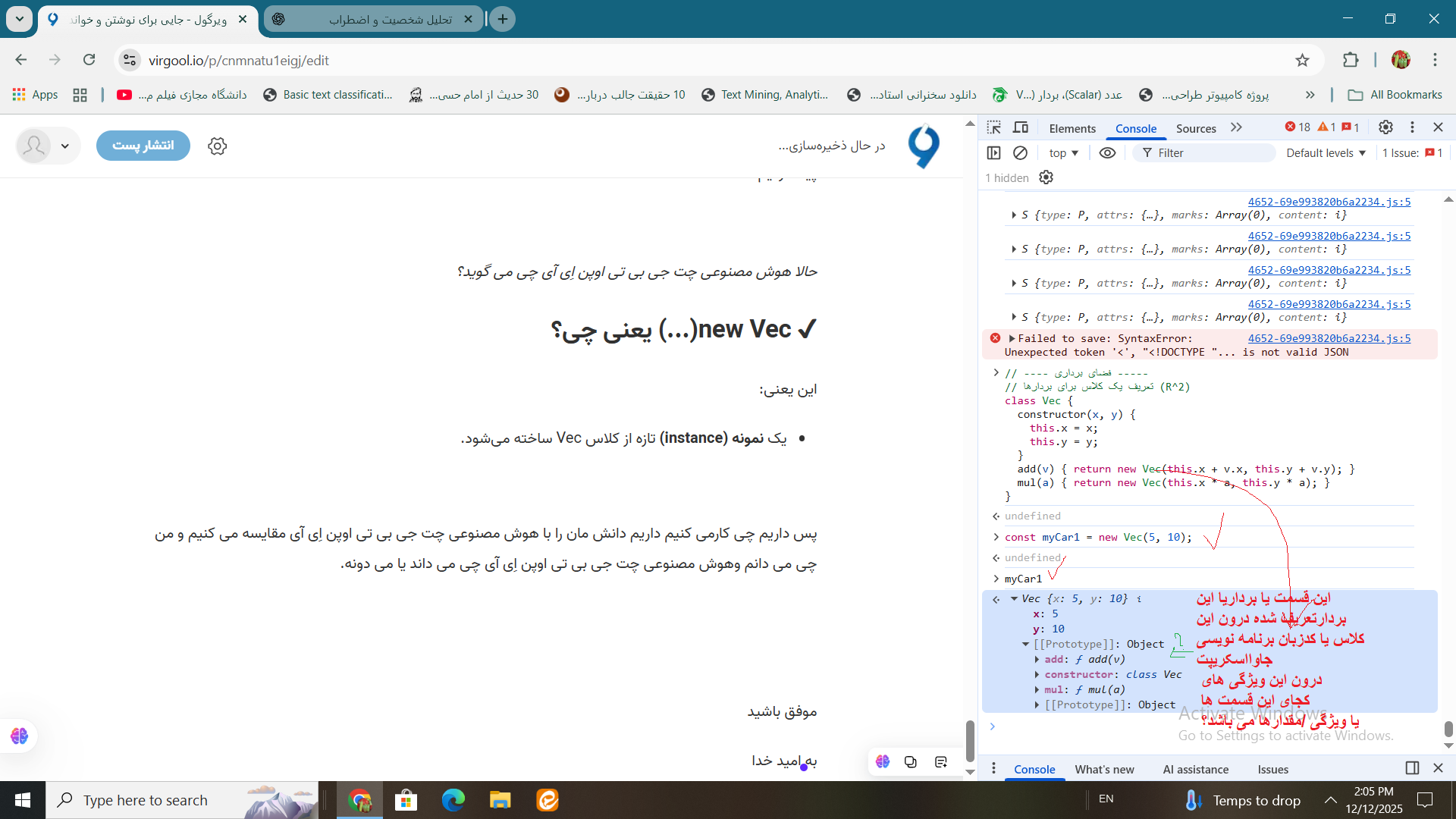Expand the Failed to save error message
The width and height of the screenshot is (1456, 819).
pyautogui.click(x=1012, y=338)
